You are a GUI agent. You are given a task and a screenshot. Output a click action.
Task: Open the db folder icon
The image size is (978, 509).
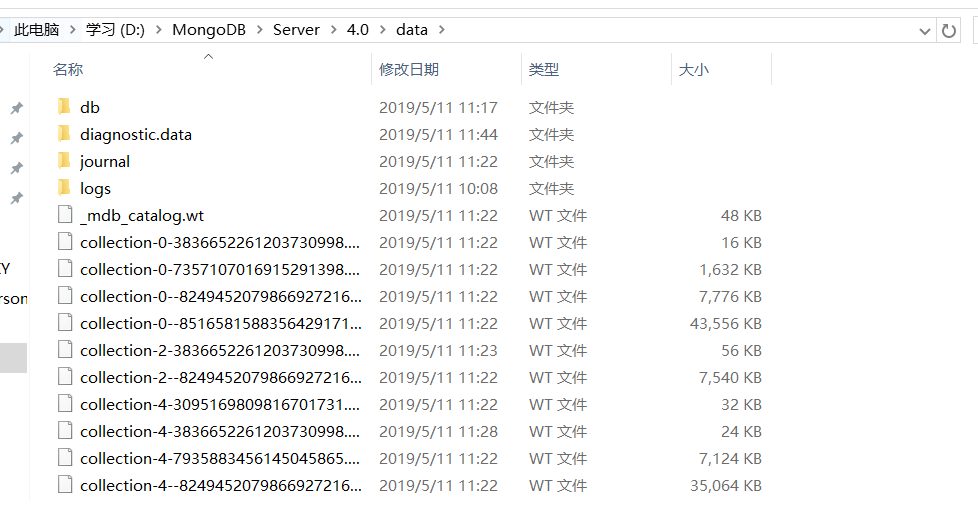[64, 107]
